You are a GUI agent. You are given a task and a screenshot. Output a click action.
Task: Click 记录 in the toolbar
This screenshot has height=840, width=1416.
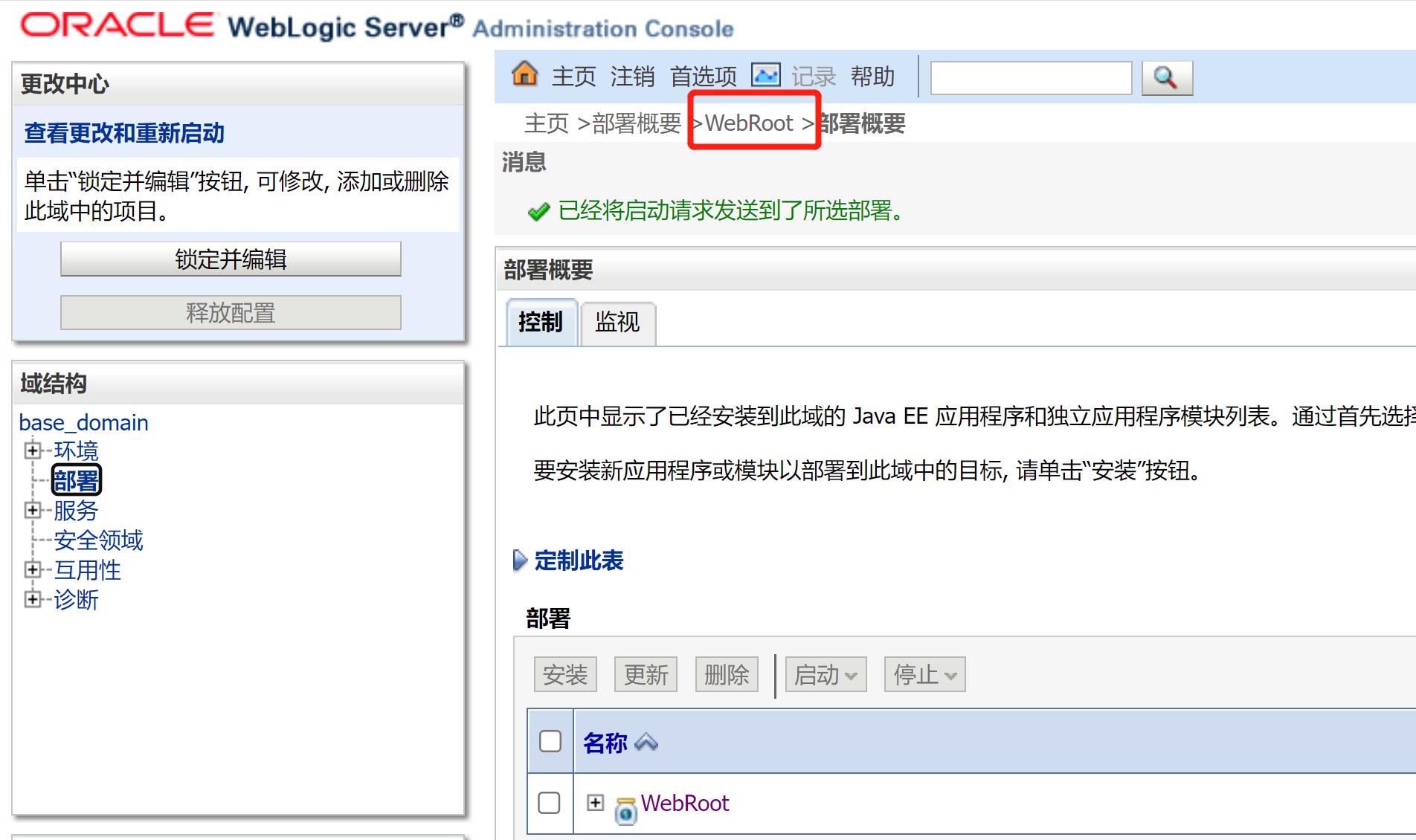[x=814, y=77]
